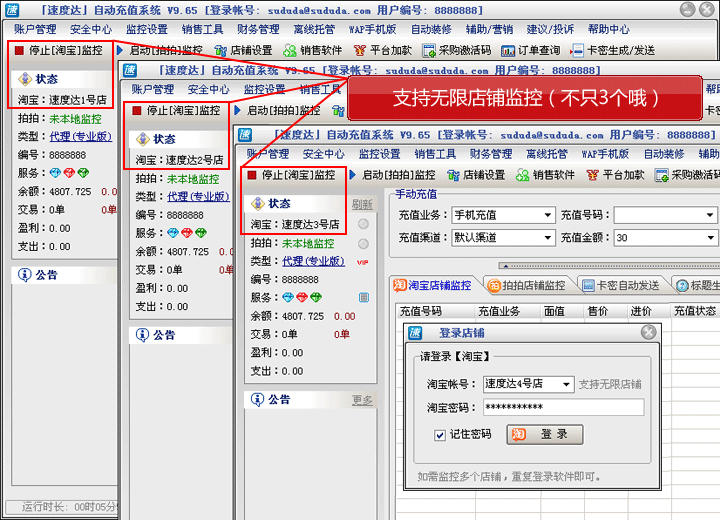
Task: Click 启动[拍拍]监控 in the front window
Action: pos(393,175)
